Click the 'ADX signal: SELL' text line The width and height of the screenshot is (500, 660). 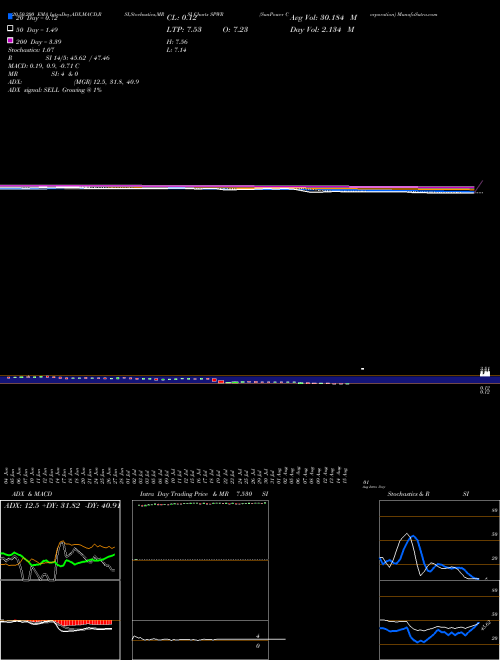point(55,90)
